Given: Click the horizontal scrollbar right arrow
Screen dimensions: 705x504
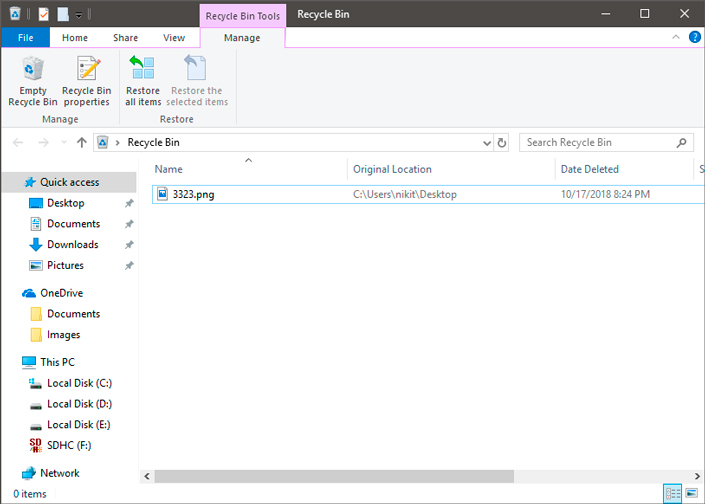Looking at the screenshot, I should tap(697, 476).
